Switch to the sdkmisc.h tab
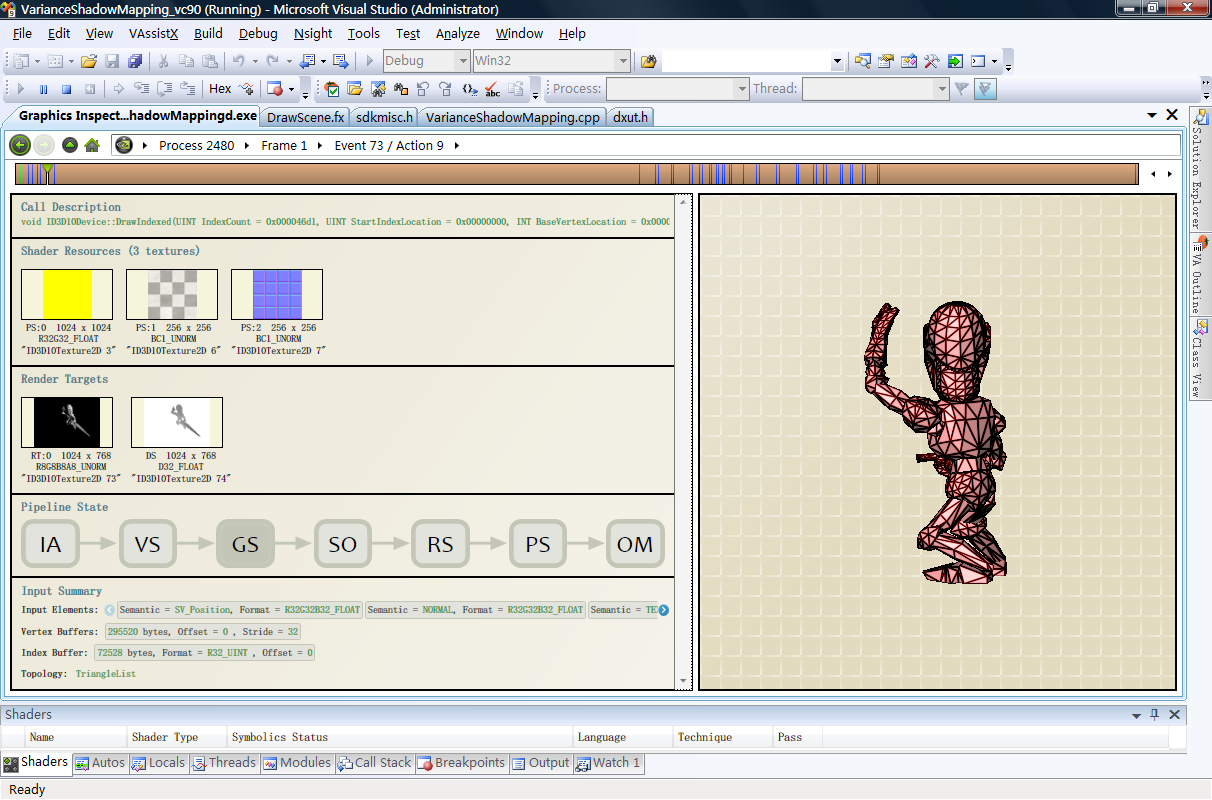Viewport: 1212px width, 800px height. [384, 117]
